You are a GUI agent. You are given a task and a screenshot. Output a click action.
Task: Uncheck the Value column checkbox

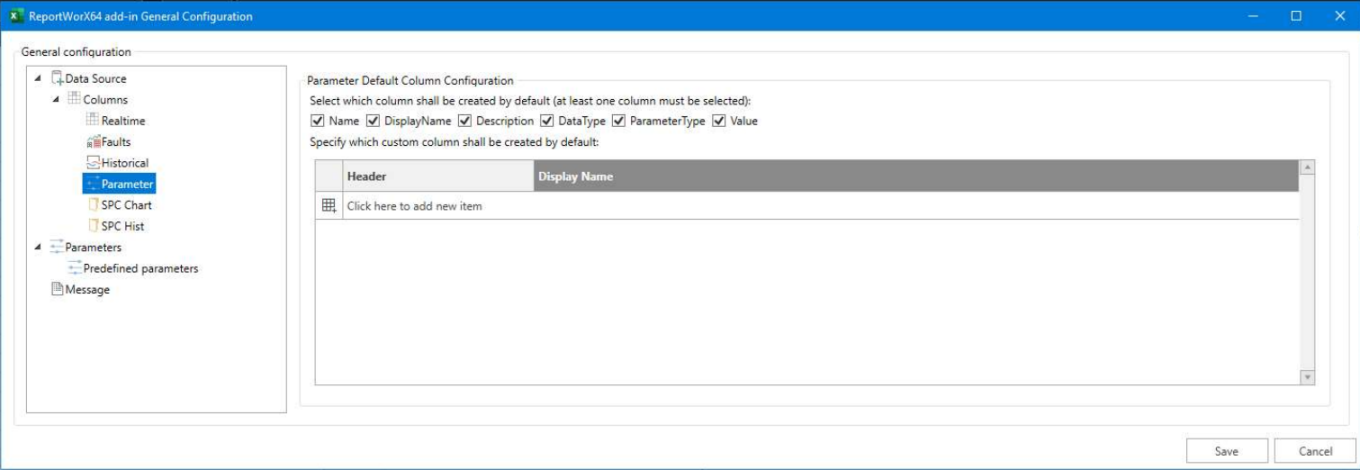[719, 121]
